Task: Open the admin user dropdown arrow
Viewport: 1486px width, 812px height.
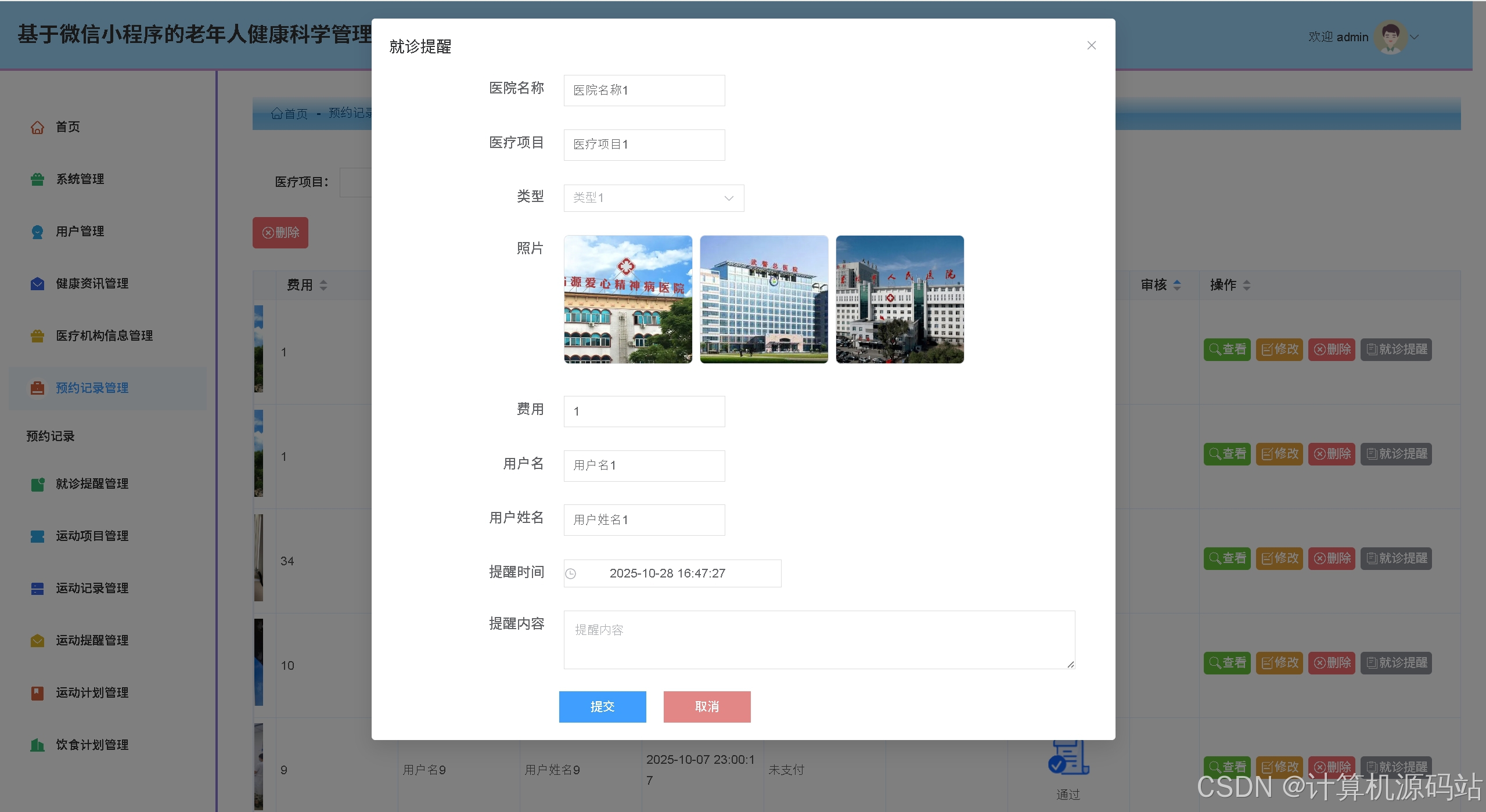Action: tap(1415, 37)
